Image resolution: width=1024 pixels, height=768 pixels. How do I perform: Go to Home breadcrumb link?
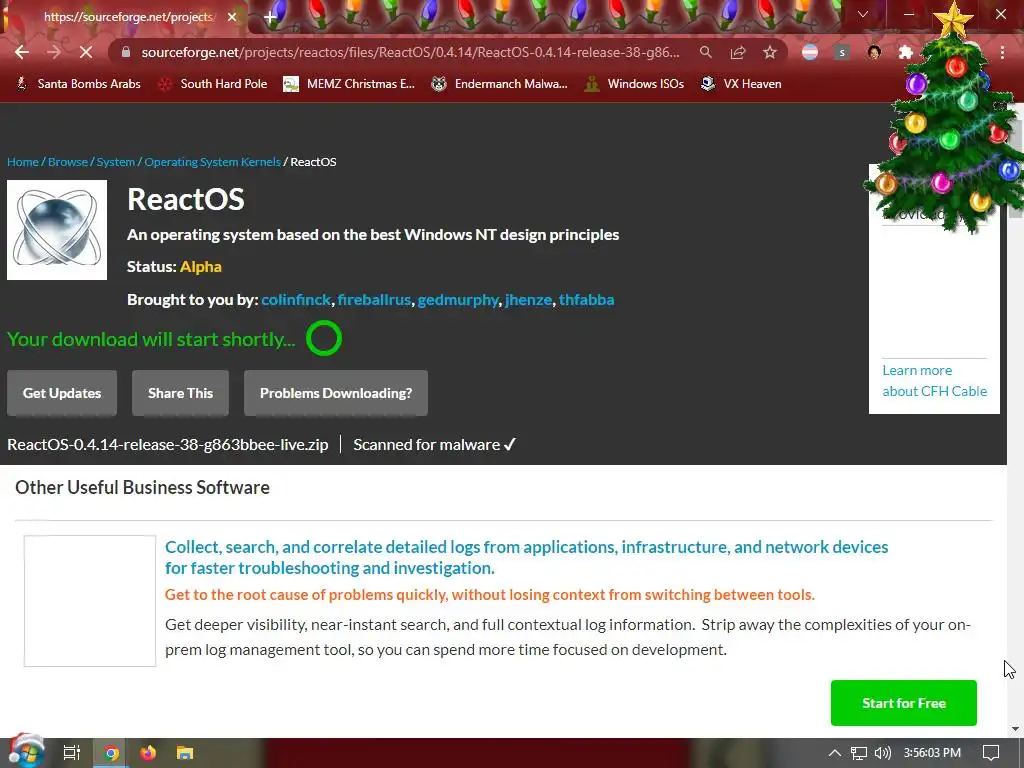click(23, 162)
